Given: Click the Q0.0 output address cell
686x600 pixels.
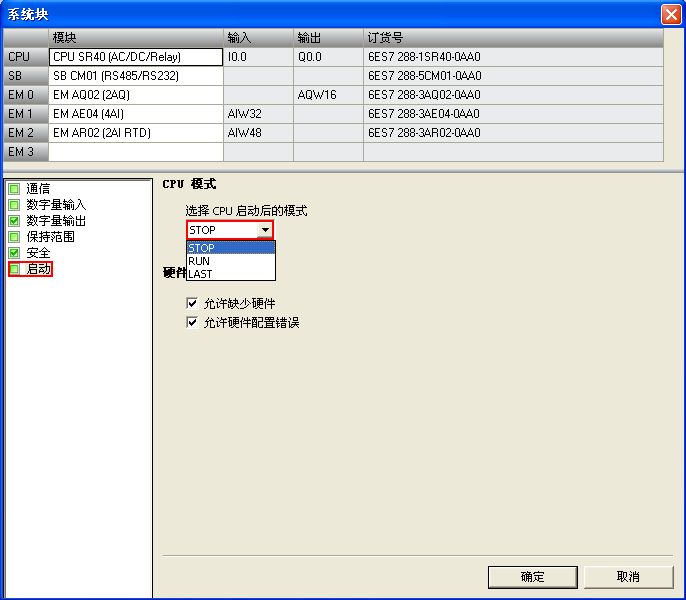Looking at the screenshot, I should point(328,57).
